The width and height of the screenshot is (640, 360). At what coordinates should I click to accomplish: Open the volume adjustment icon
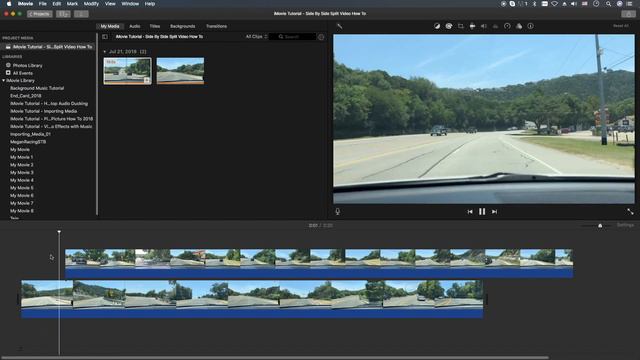point(484,26)
